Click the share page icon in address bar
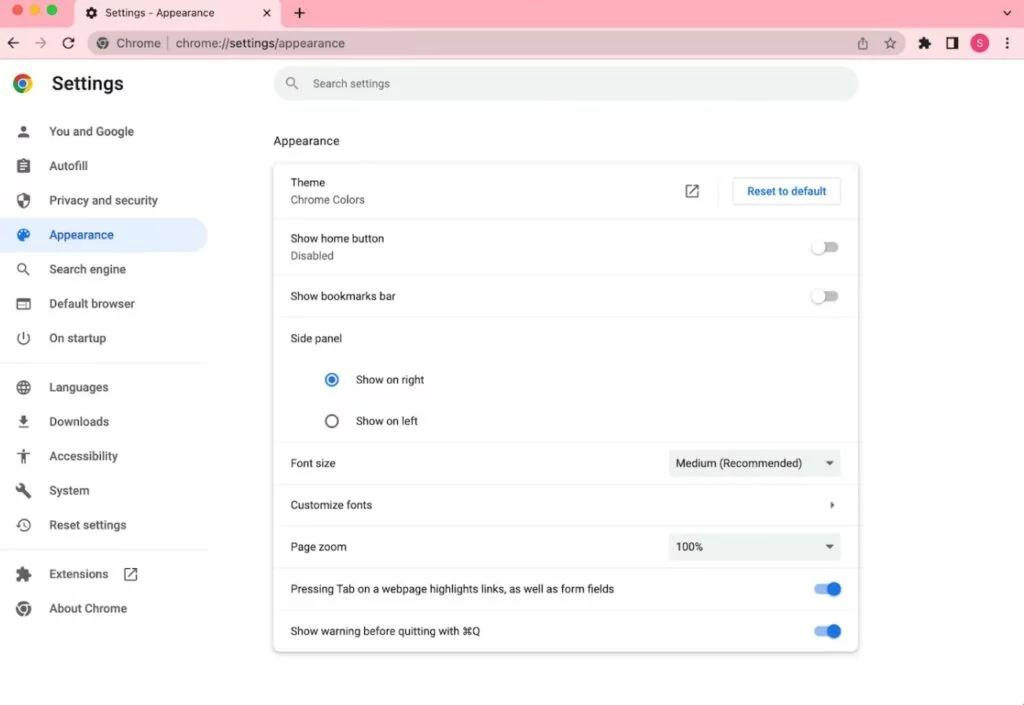The width and height of the screenshot is (1024, 705). tap(863, 44)
